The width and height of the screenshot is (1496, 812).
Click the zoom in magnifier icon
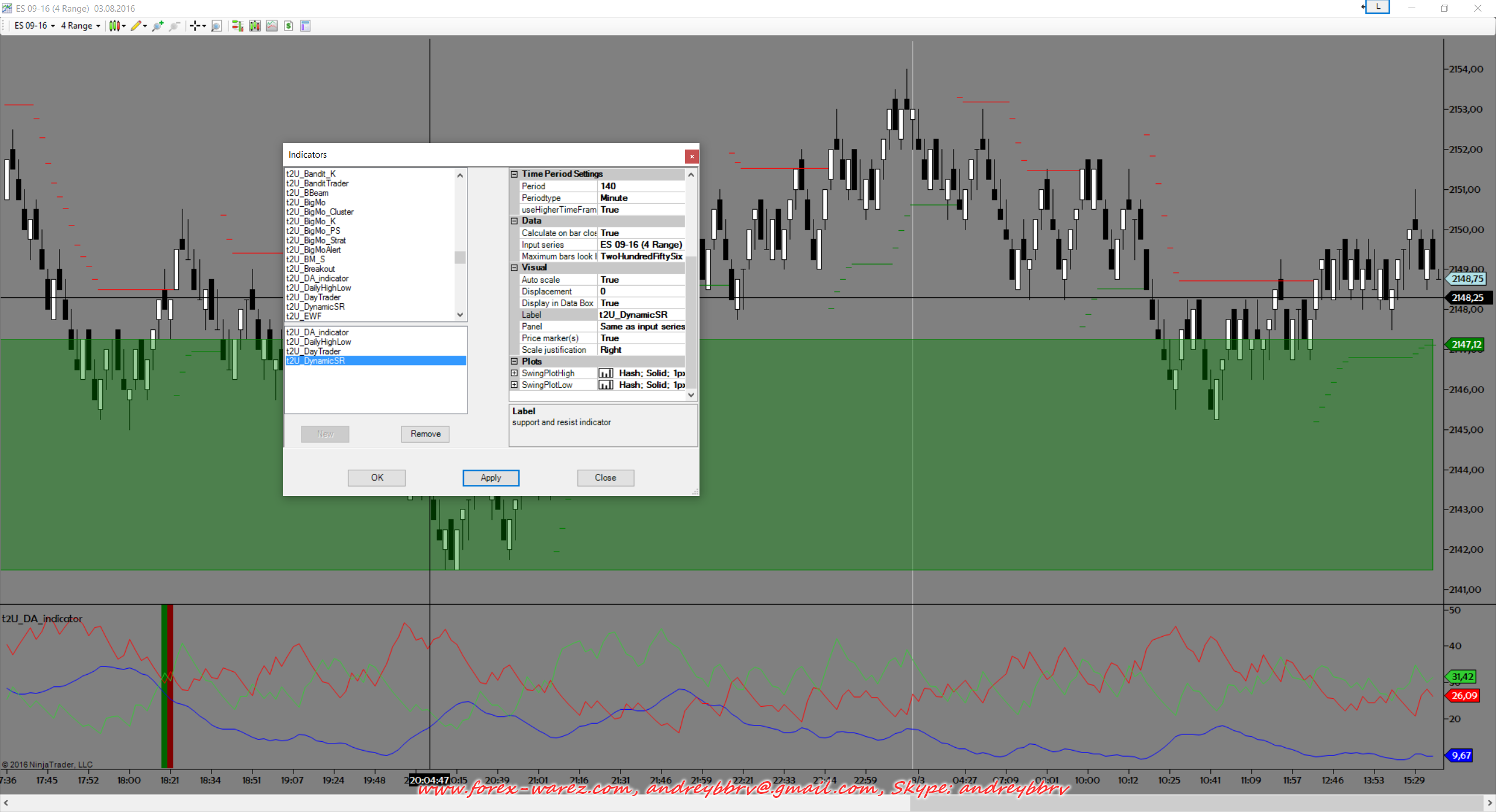pyautogui.click(x=157, y=26)
